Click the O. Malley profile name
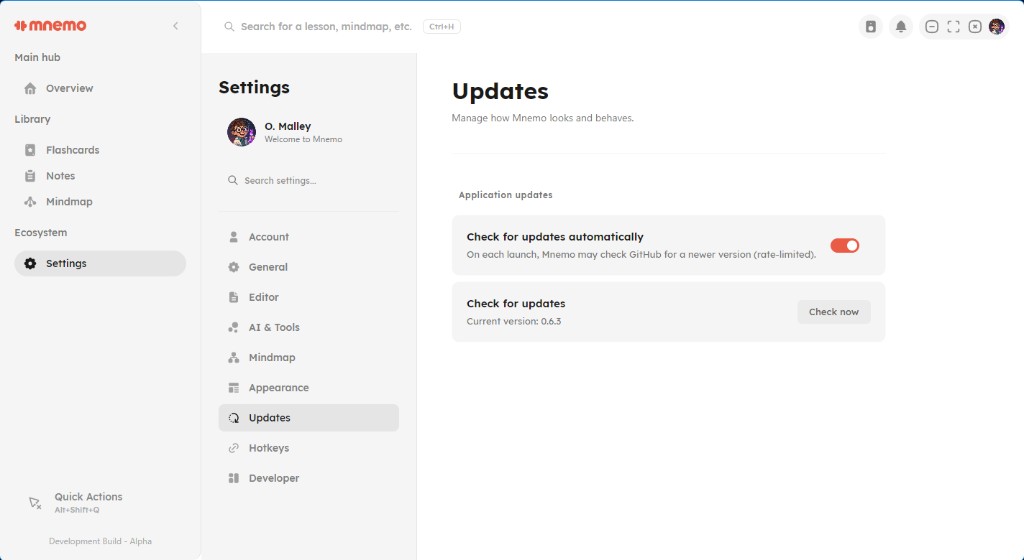The height and width of the screenshot is (560, 1024). coord(287,126)
